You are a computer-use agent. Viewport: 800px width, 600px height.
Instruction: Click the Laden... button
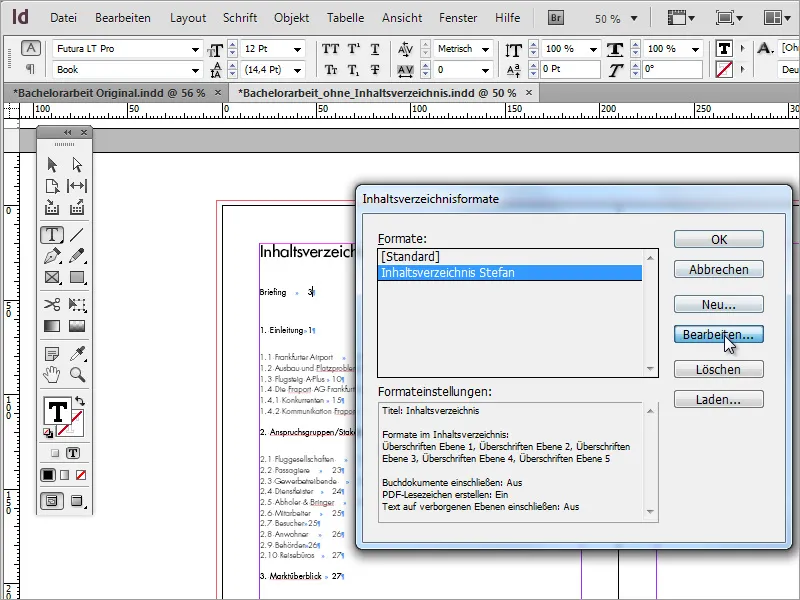718,399
